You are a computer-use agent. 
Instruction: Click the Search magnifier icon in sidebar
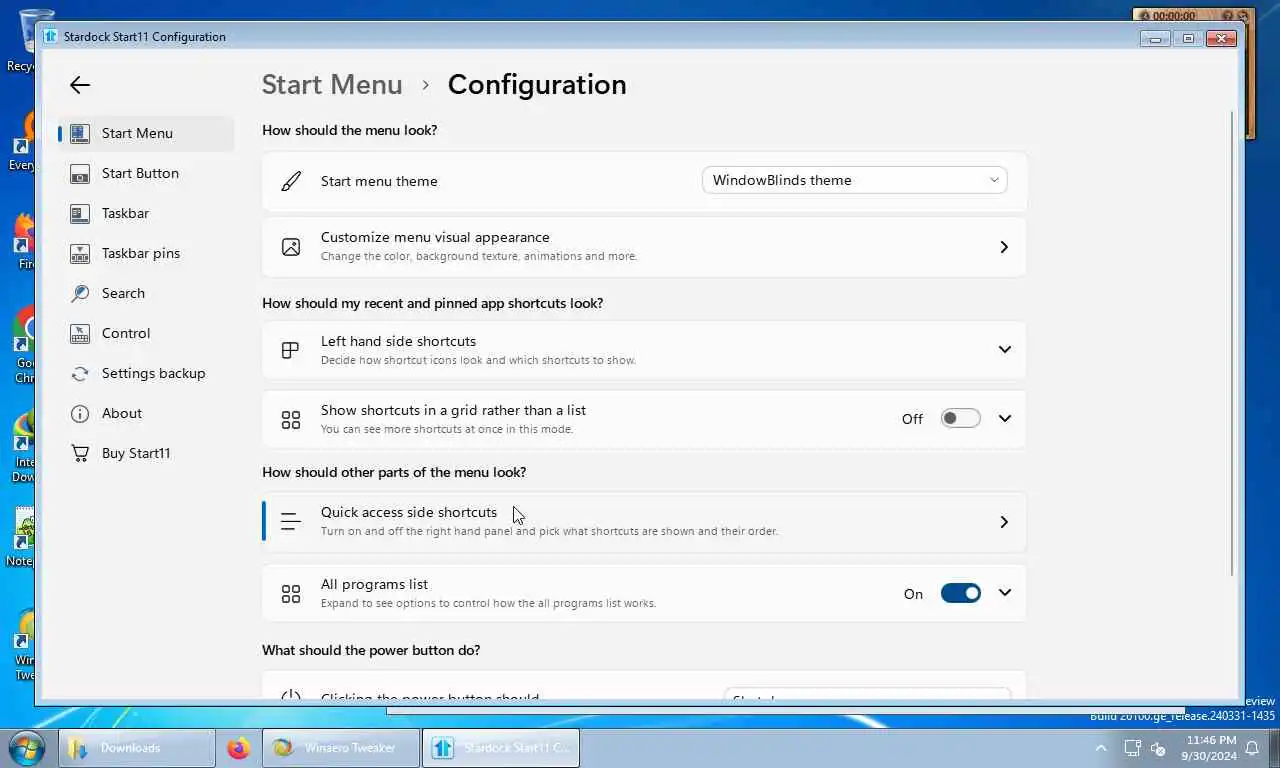(80, 293)
